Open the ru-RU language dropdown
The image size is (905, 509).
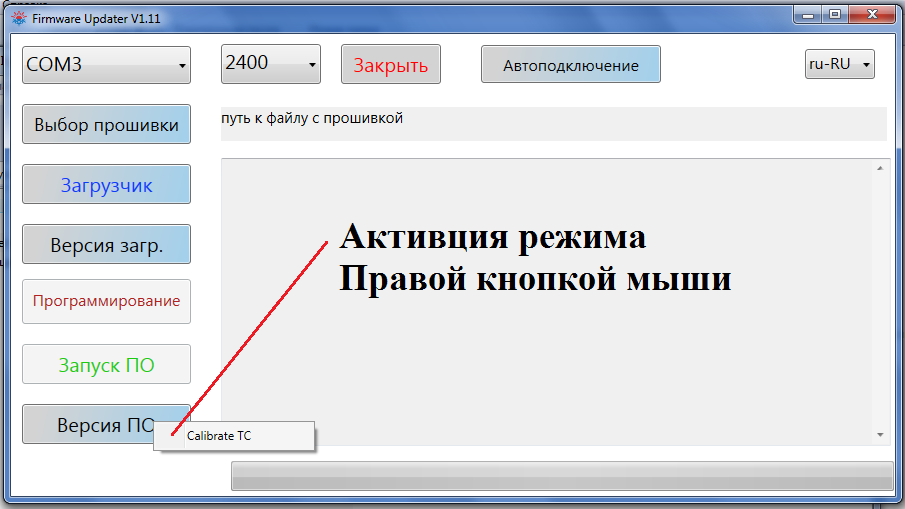pos(840,64)
